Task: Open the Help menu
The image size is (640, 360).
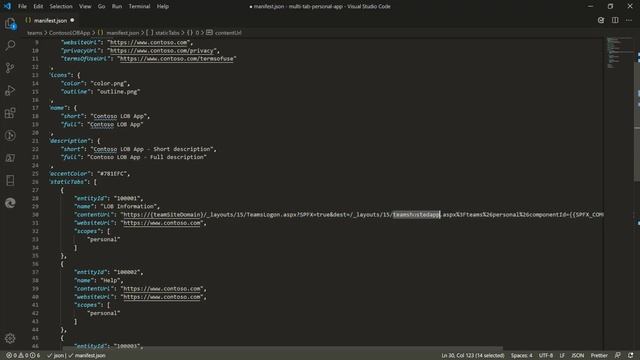Action: [x=162, y=7]
